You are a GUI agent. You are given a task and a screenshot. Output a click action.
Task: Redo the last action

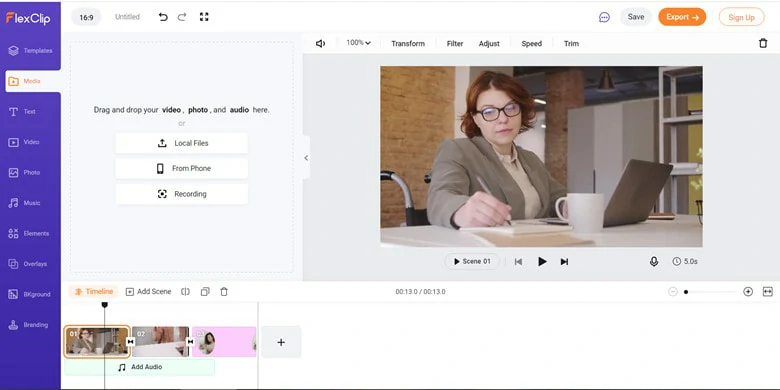[x=182, y=17]
